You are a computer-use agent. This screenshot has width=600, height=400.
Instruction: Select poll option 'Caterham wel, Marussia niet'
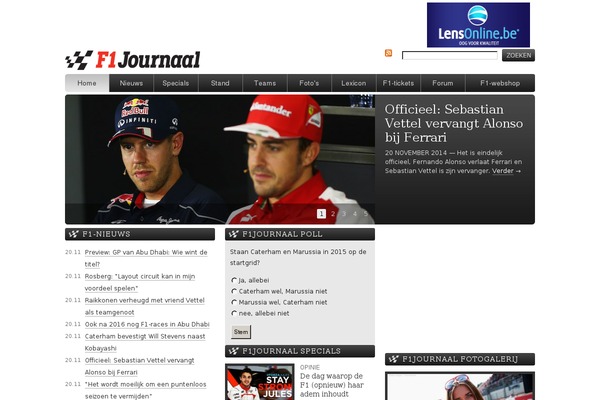(234, 291)
